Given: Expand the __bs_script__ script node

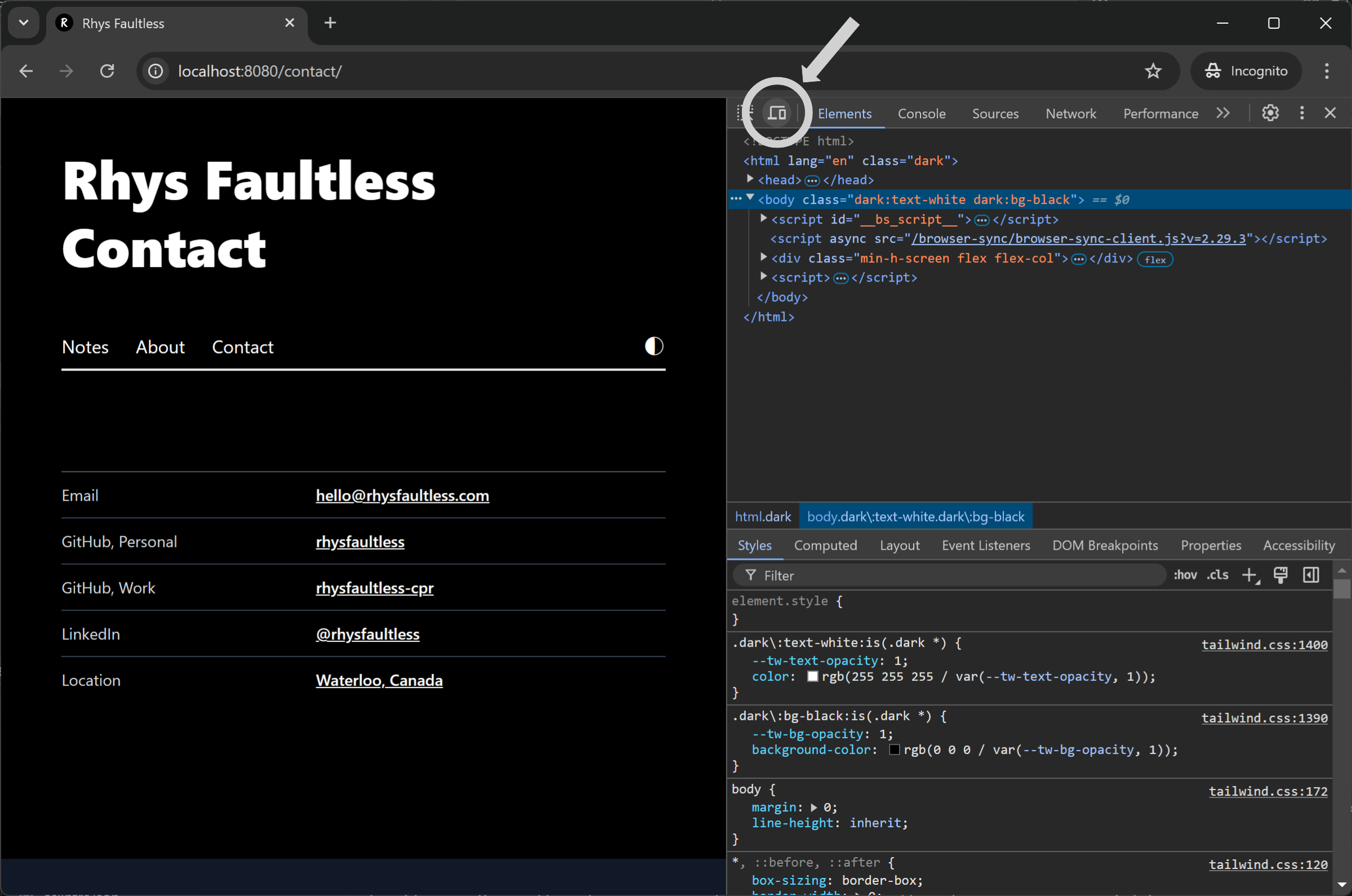Looking at the screenshot, I should coord(763,219).
